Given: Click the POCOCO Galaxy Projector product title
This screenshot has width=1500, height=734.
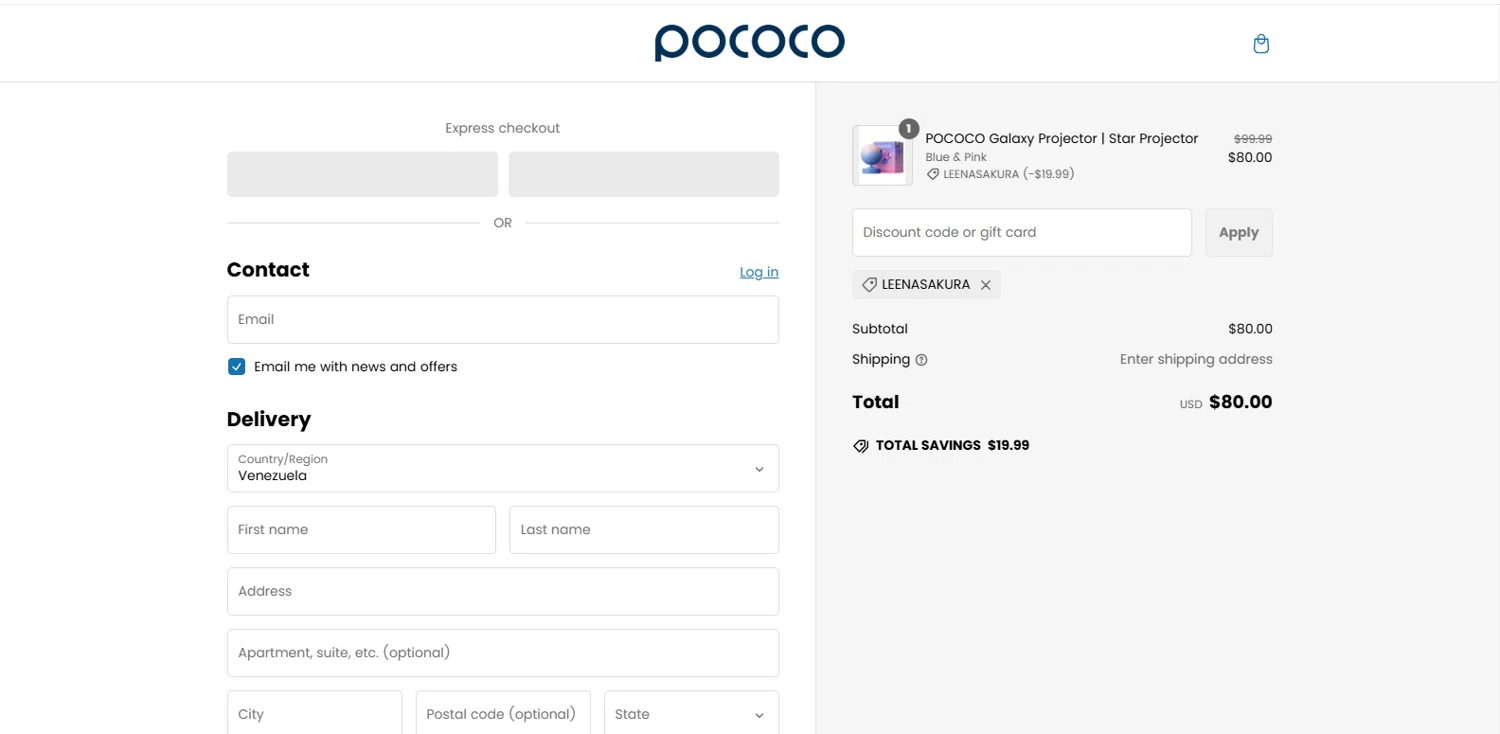Looking at the screenshot, I should 1061,139.
